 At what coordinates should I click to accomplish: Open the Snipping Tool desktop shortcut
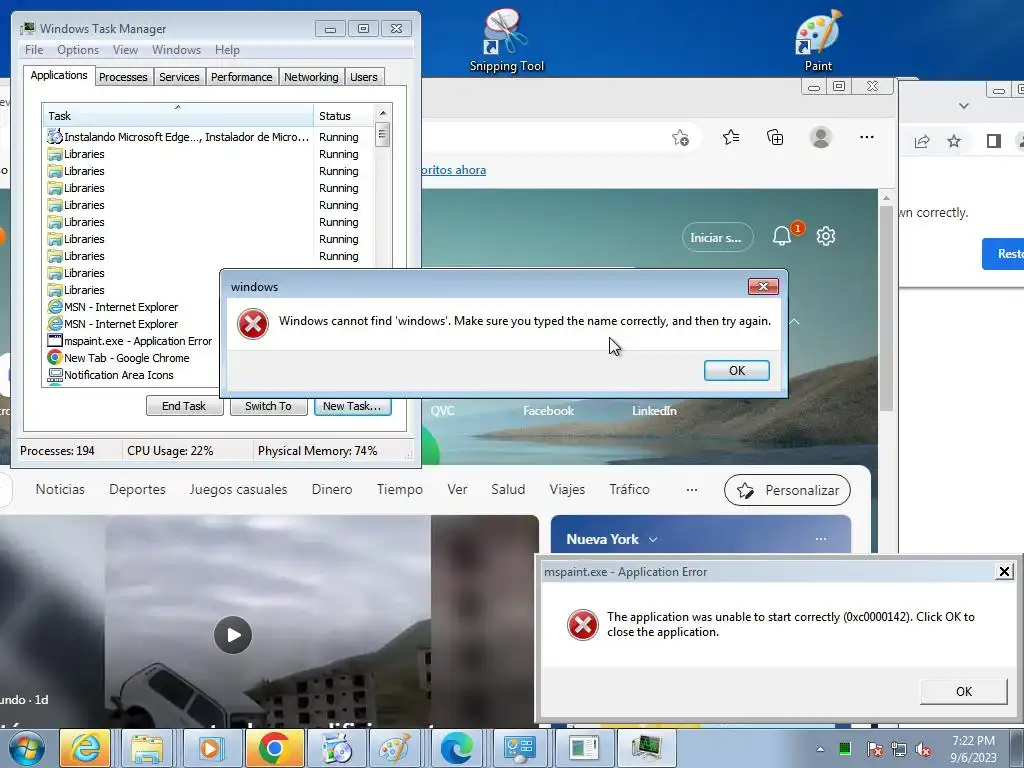pyautogui.click(x=506, y=39)
